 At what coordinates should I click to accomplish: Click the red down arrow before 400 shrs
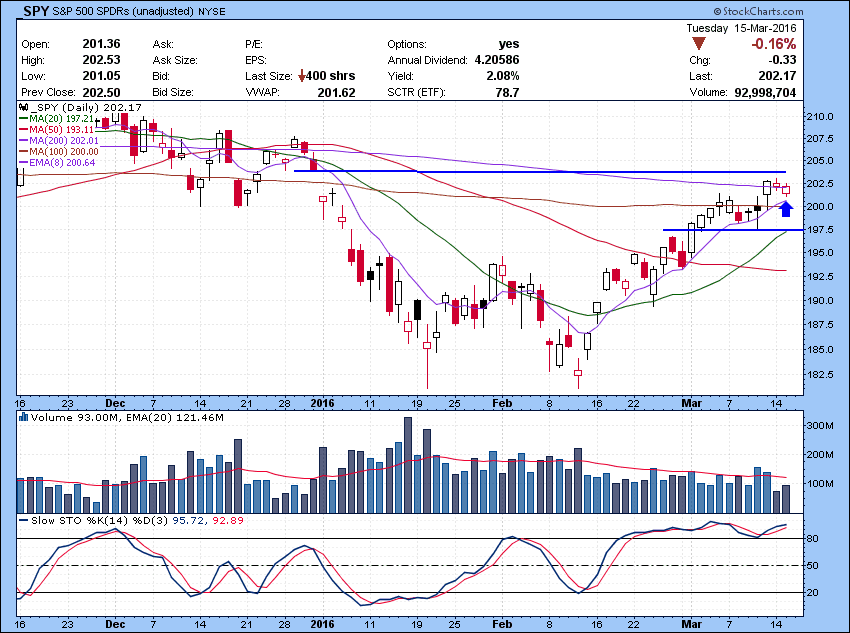301,76
